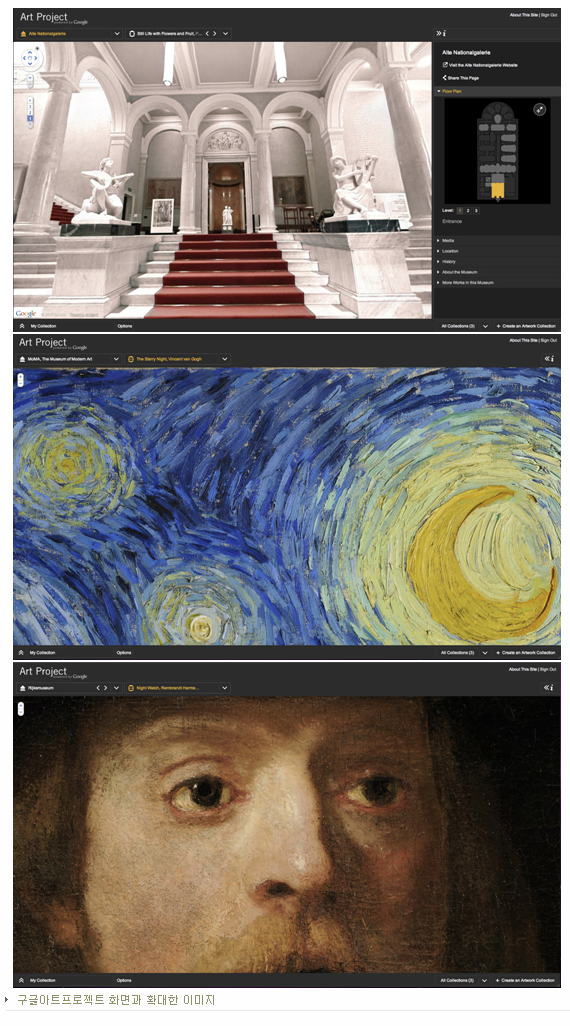
Task: Click the zoom control on Night Watch image
Action: coord(20,708)
